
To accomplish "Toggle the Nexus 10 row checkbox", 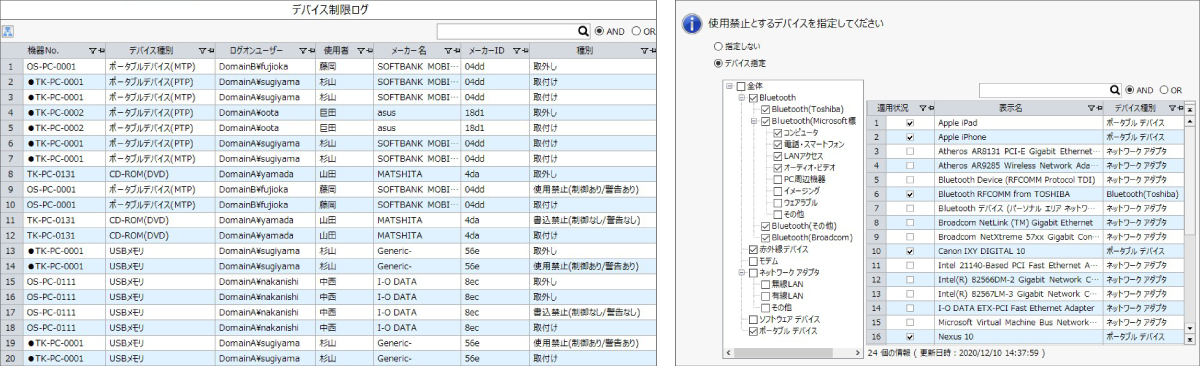I will 909,338.
